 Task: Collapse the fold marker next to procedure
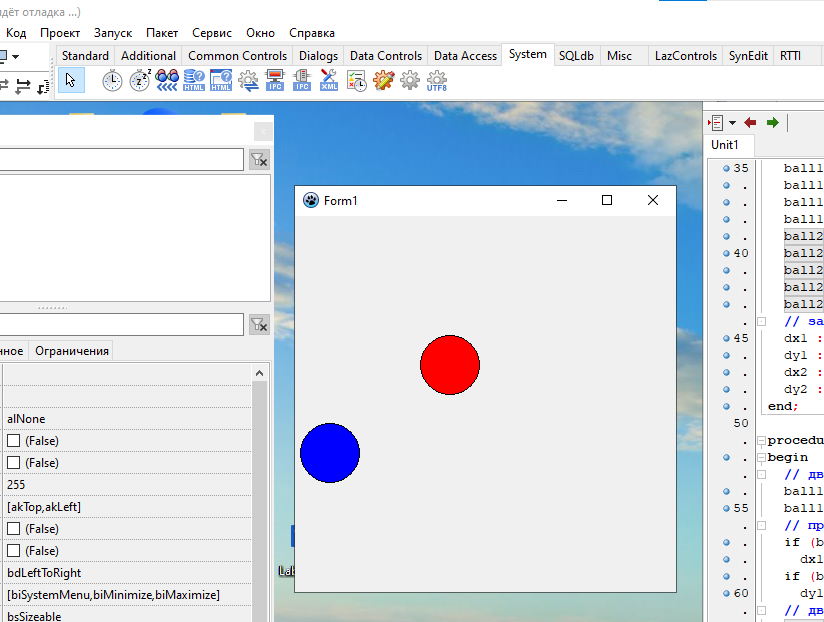tap(761, 440)
